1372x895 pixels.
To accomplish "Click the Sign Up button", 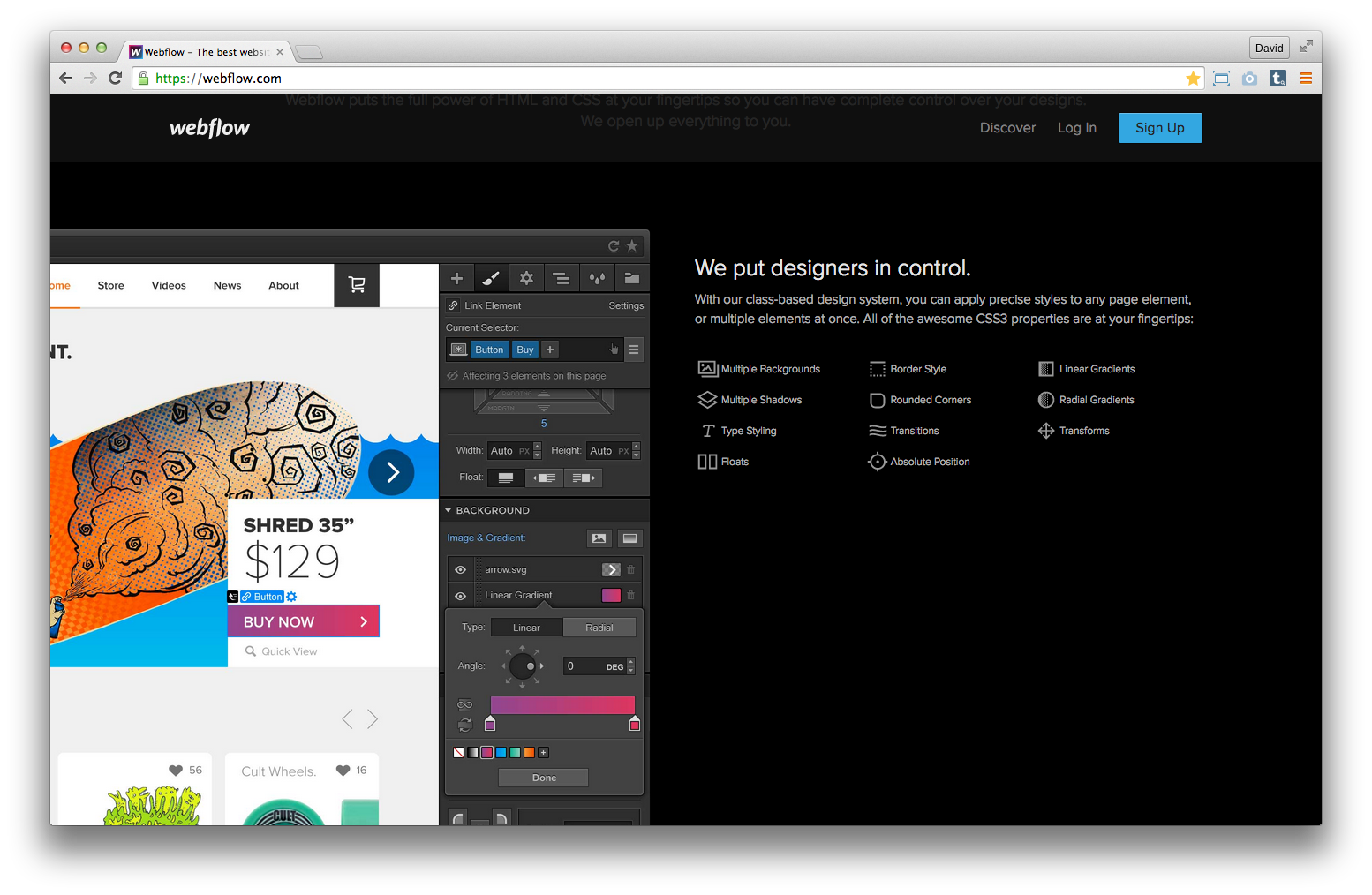I will point(1160,128).
